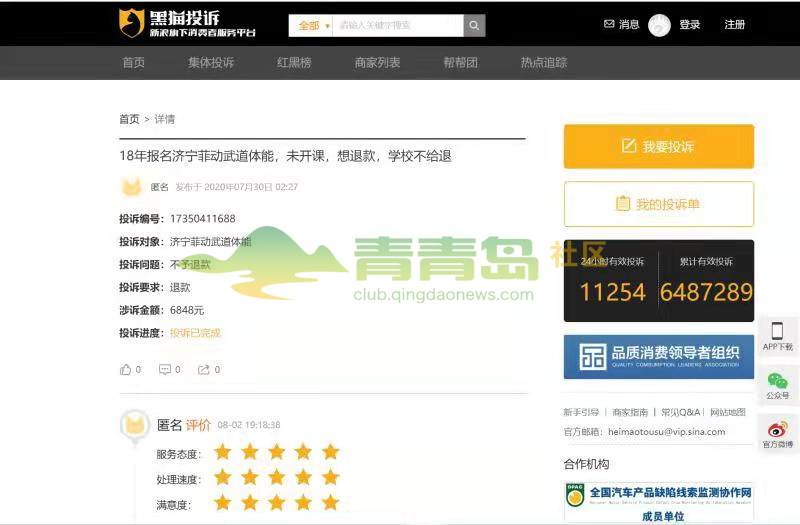The height and width of the screenshot is (525, 800).
Task: Click 6848元 amount value
Action: 187,310
